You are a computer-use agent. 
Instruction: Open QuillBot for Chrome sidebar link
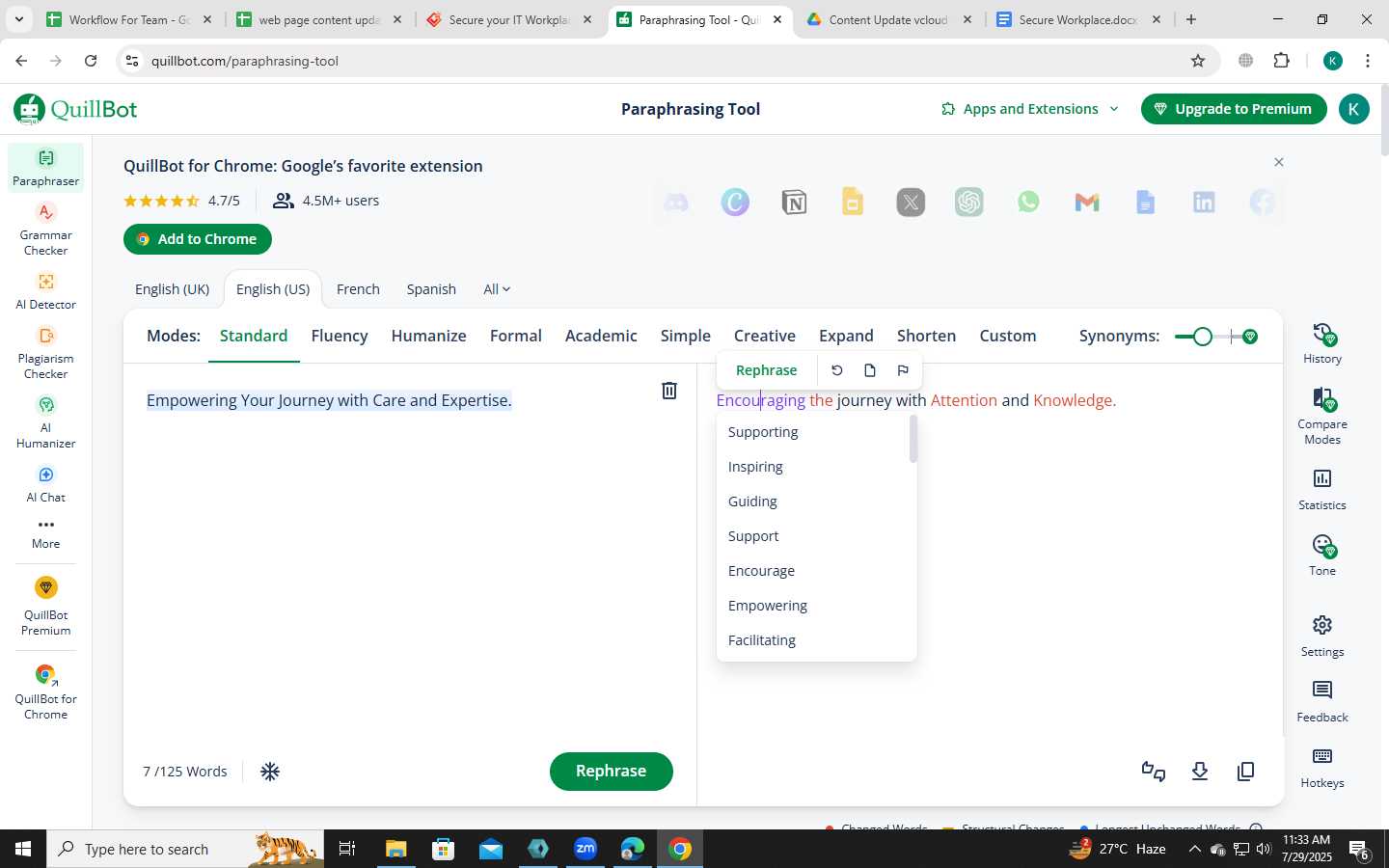(x=45, y=692)
